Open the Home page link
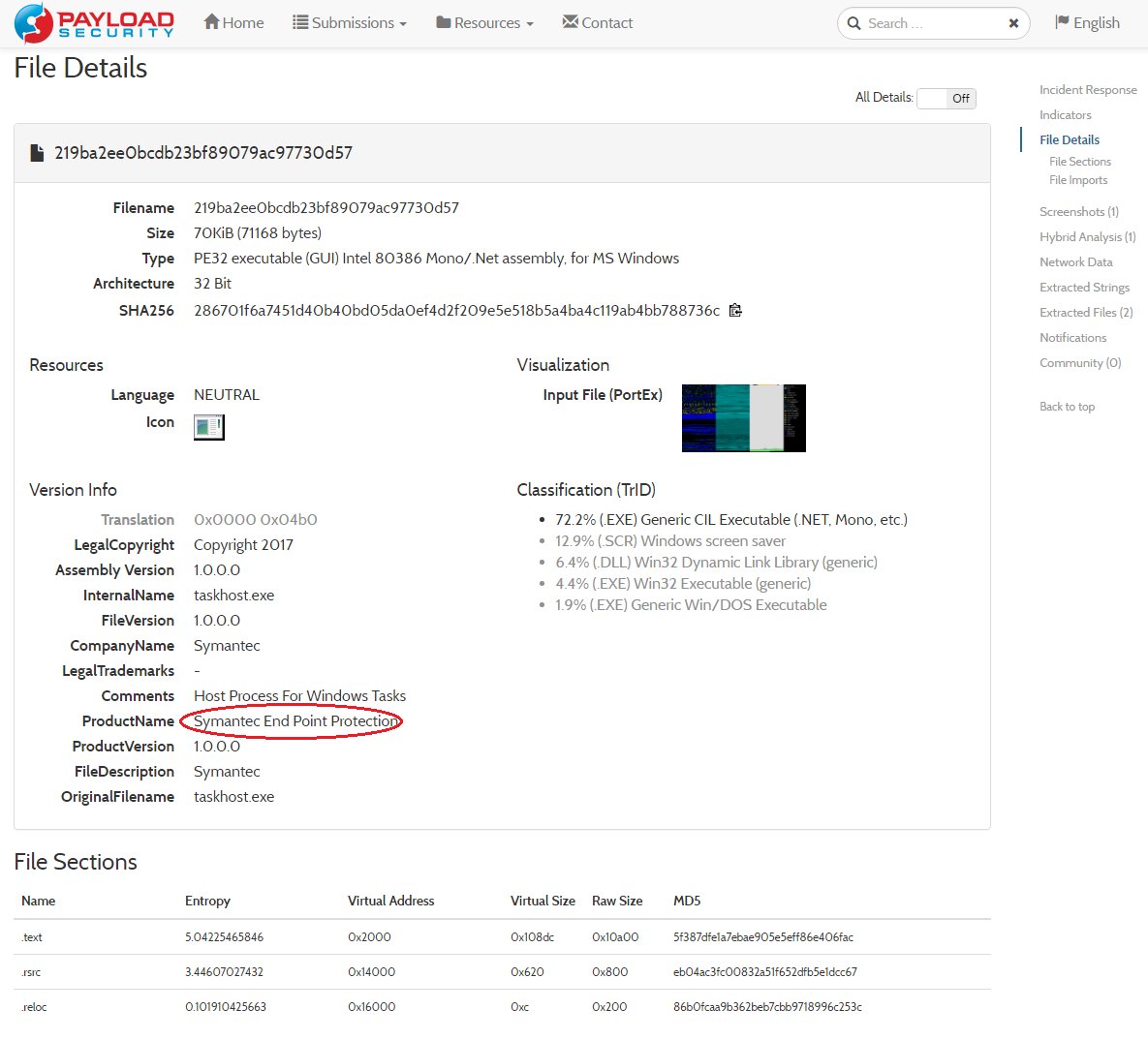This screenshot has width=1148, height=1040. coord(233,22)
